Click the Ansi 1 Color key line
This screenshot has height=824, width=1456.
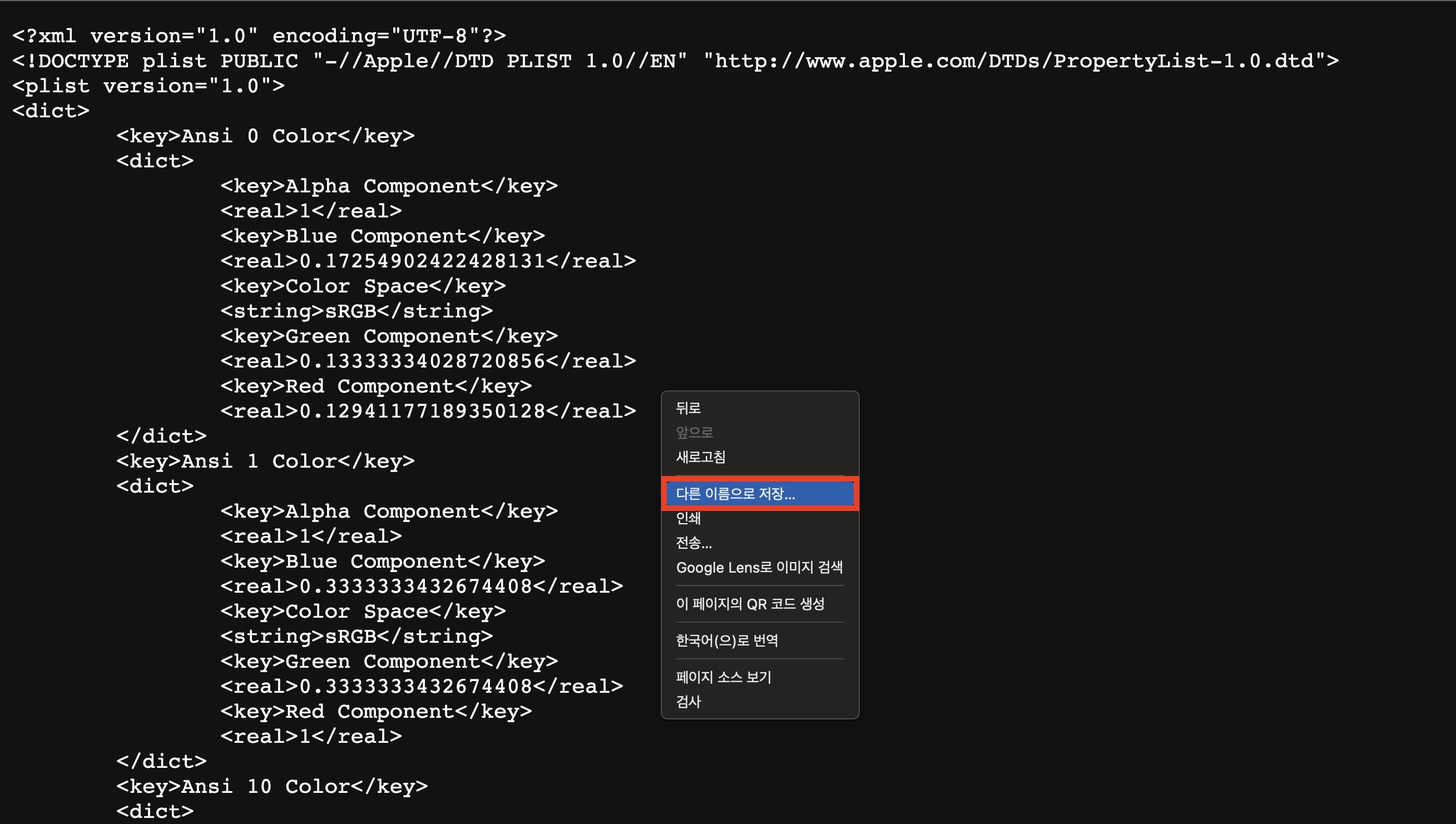pos(265,461)
